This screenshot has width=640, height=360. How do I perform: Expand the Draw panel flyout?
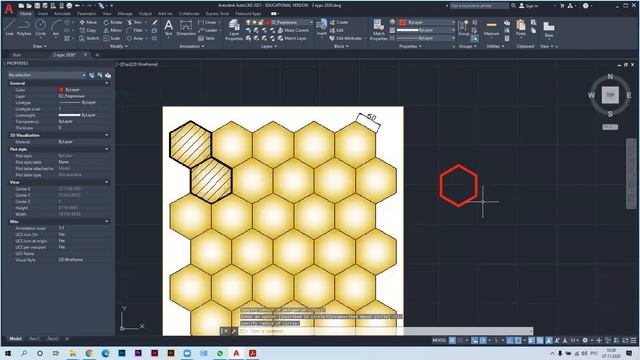(x=40, y=47)
